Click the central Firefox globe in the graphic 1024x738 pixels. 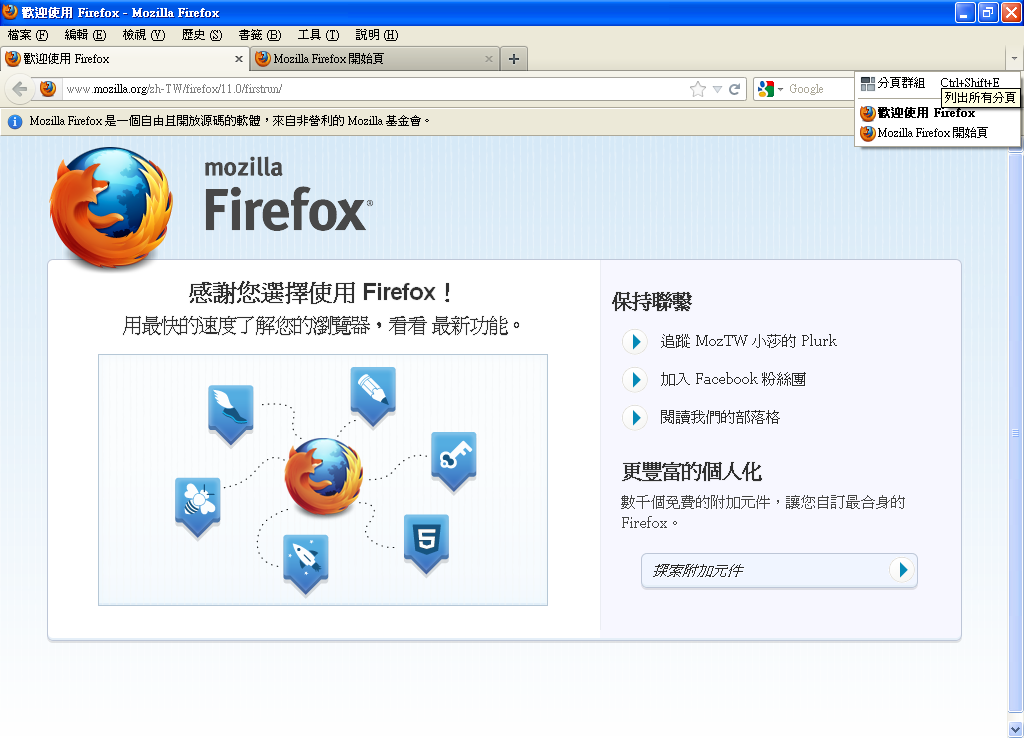(324, 477)
